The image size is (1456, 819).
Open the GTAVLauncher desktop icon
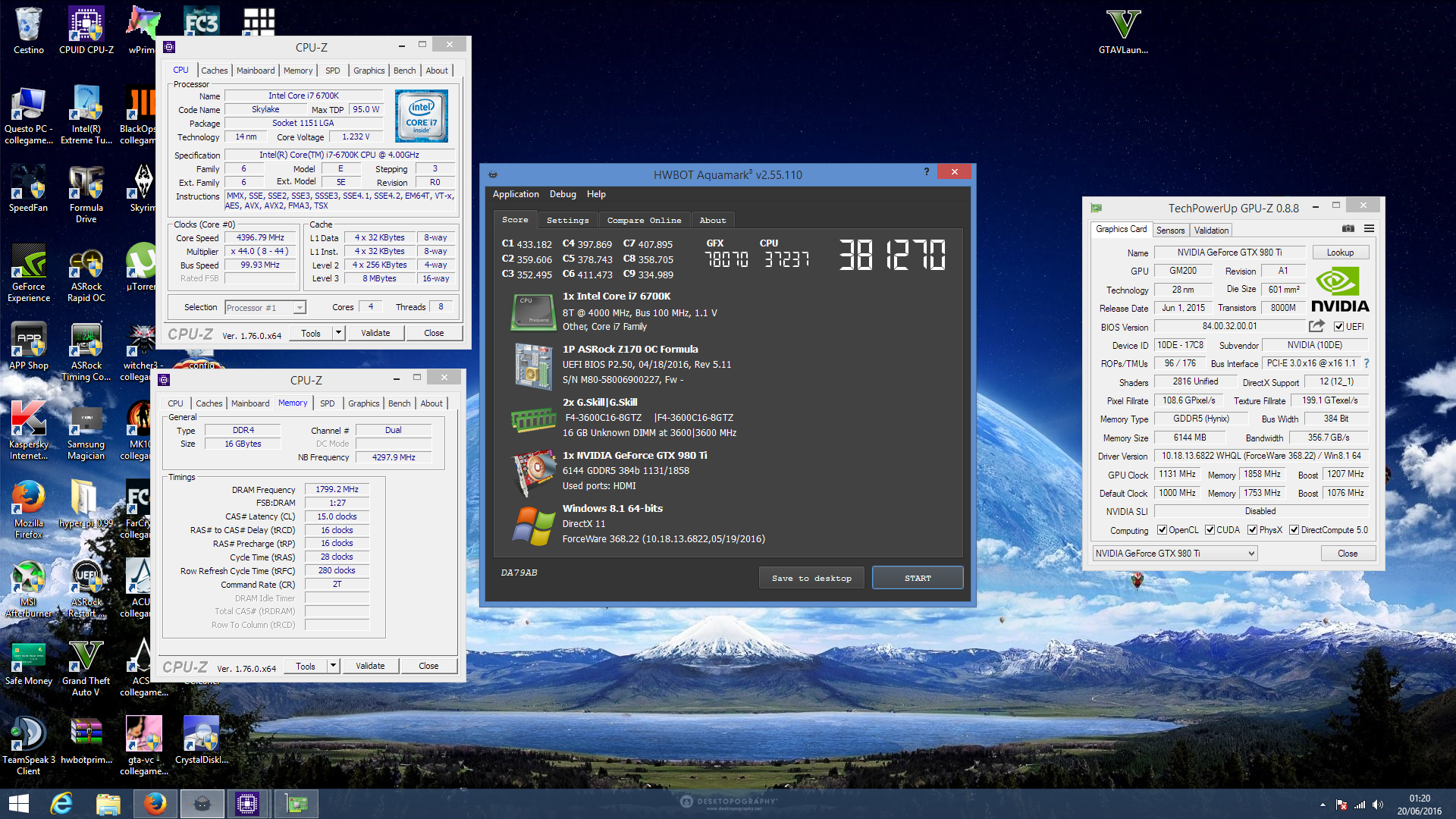point(1123,30)
